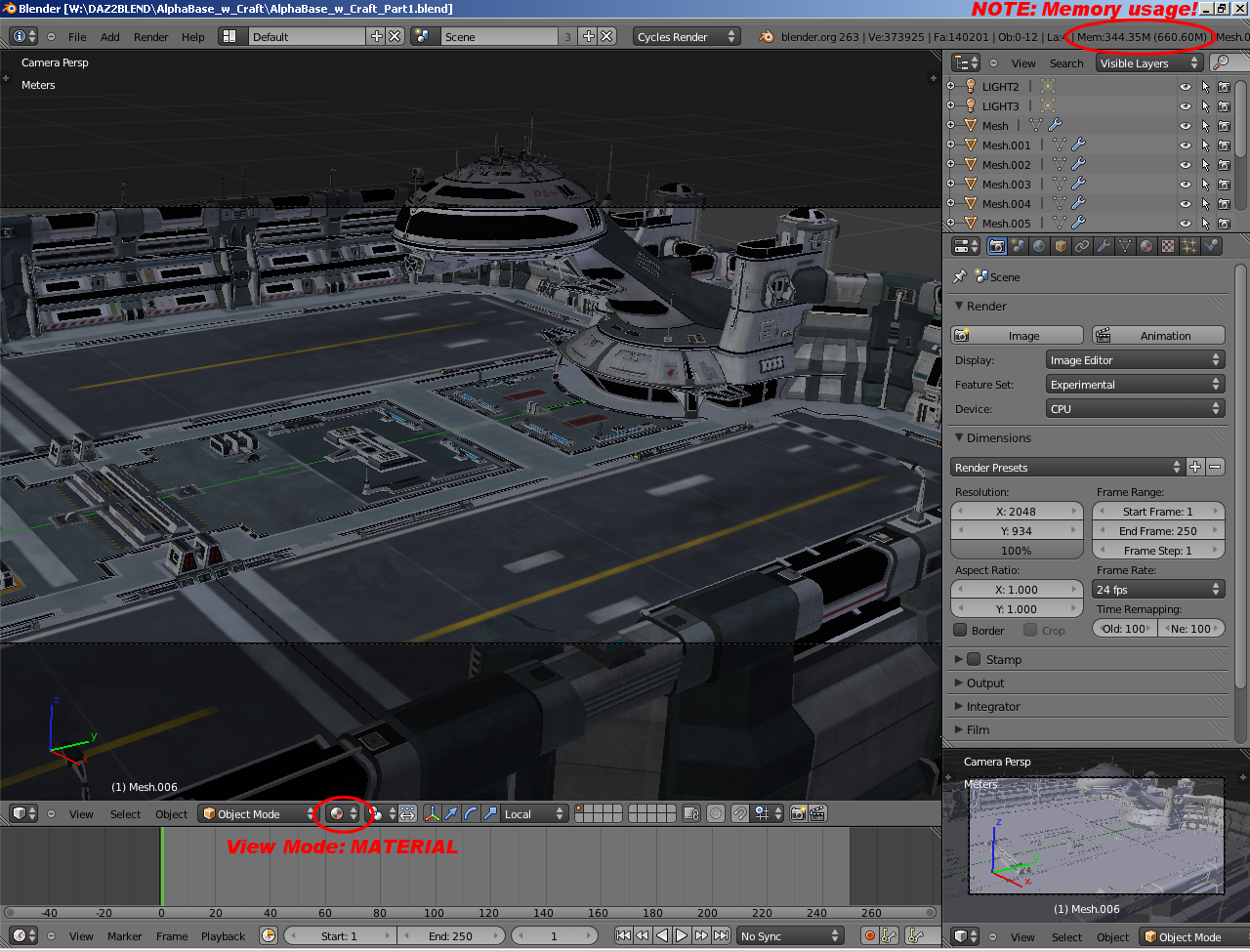Click the End Frame 250 field
The width and height of the screenshot is (1250, 952).
pyautogui.click(x=1157, y=531)
